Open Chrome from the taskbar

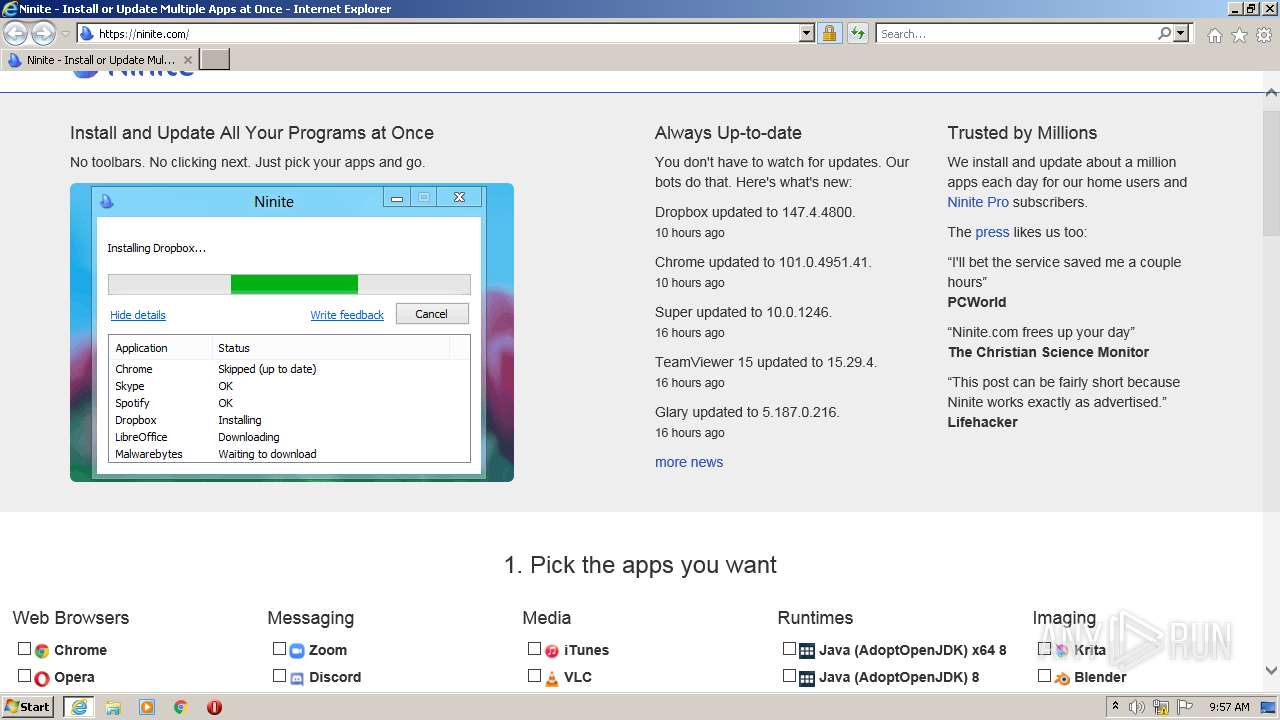tap(181, 707)
